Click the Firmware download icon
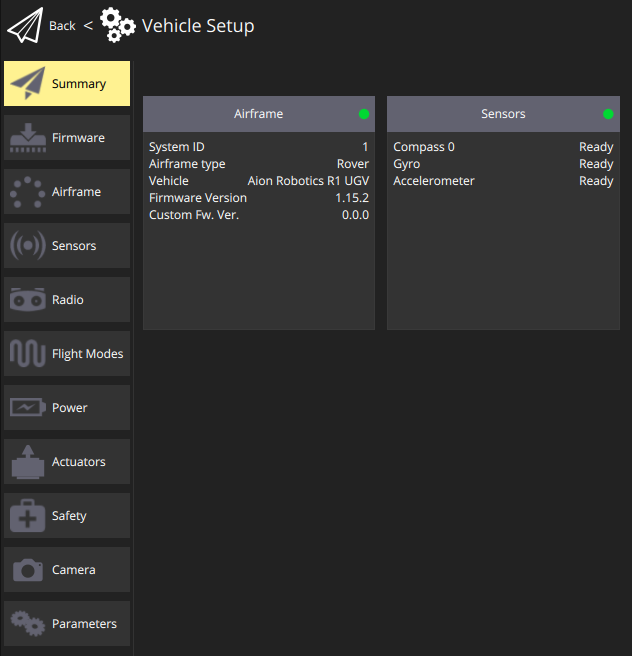The height and width of the screenshot is (656, 632). tap(28, 138)
